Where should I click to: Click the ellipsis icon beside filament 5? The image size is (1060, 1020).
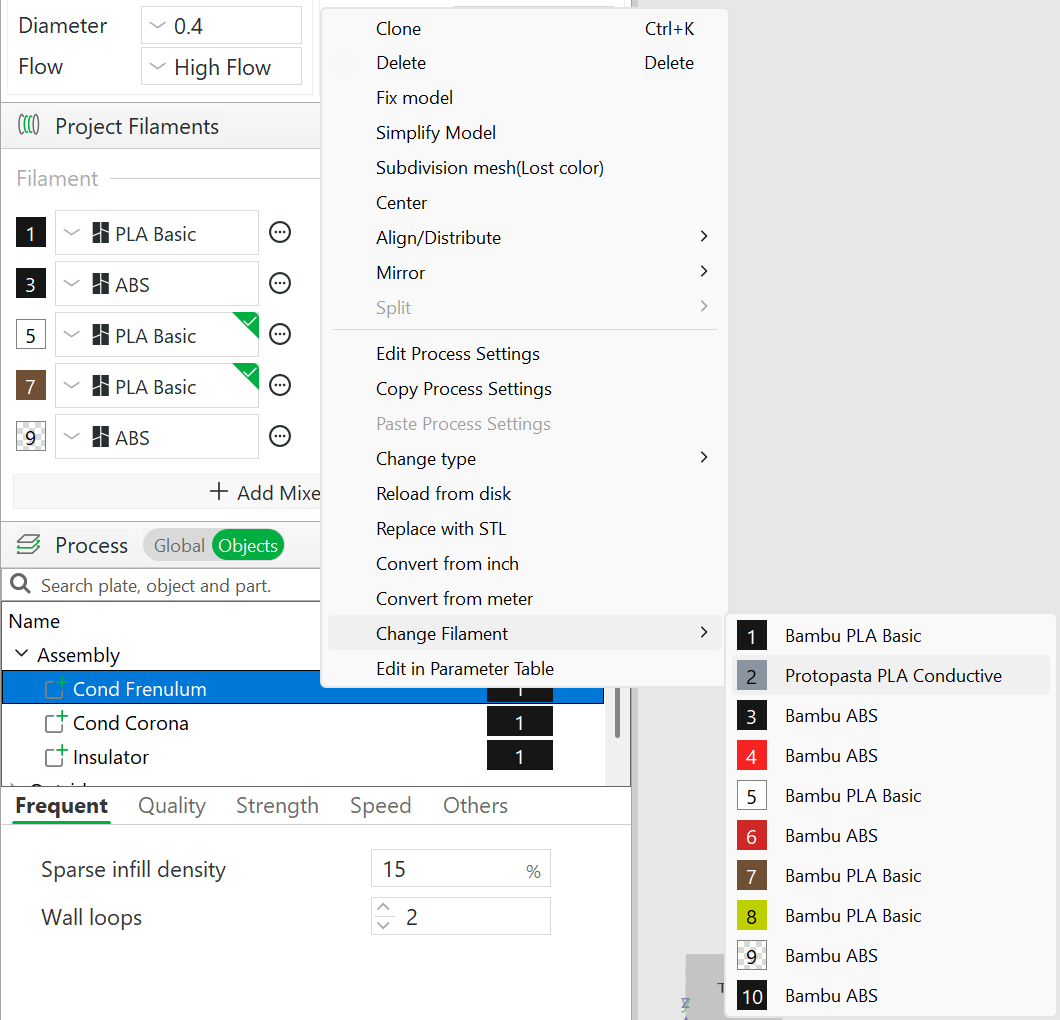tap(280, 335)
